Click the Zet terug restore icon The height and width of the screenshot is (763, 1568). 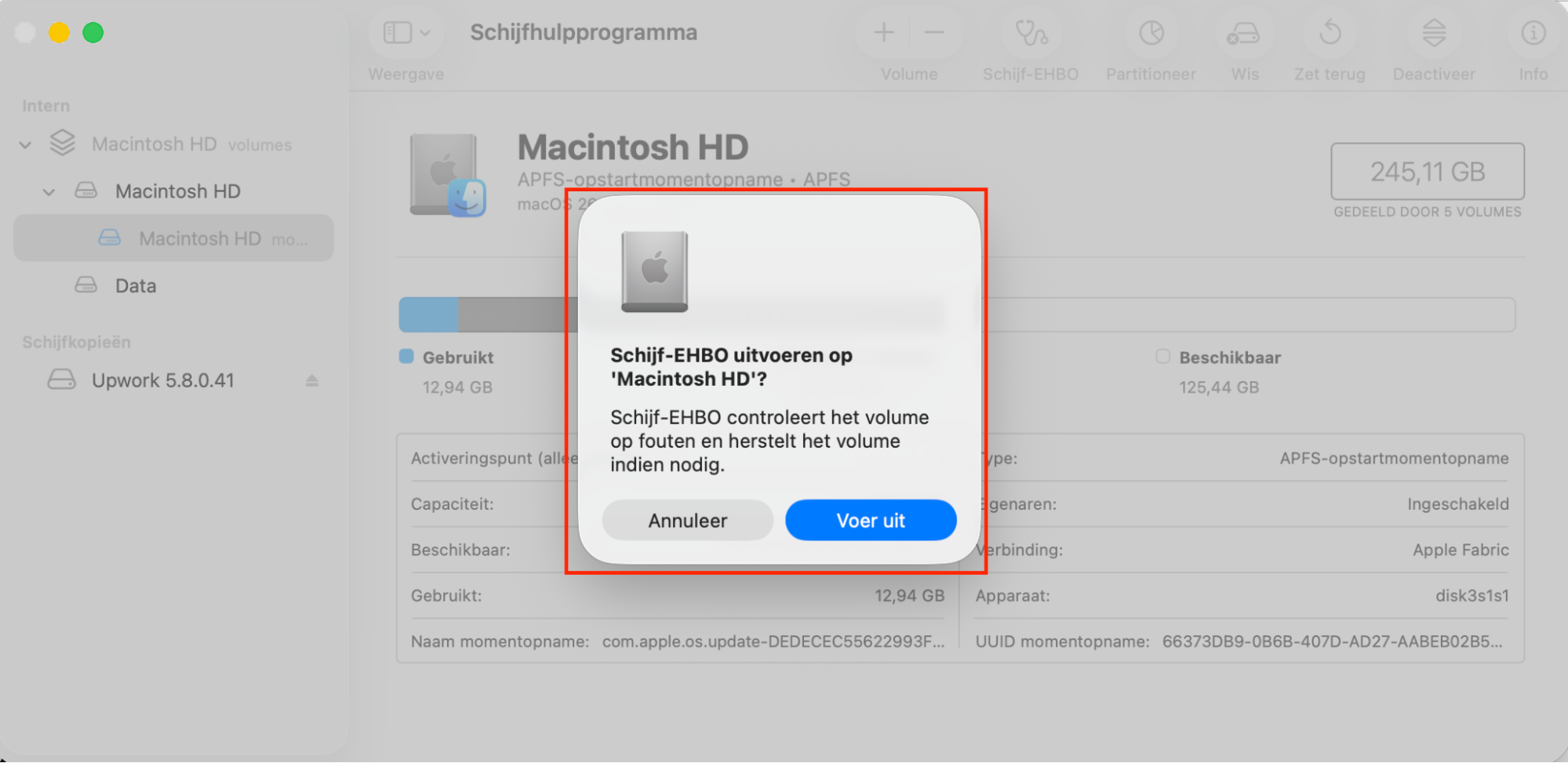tap(1330, 33)
